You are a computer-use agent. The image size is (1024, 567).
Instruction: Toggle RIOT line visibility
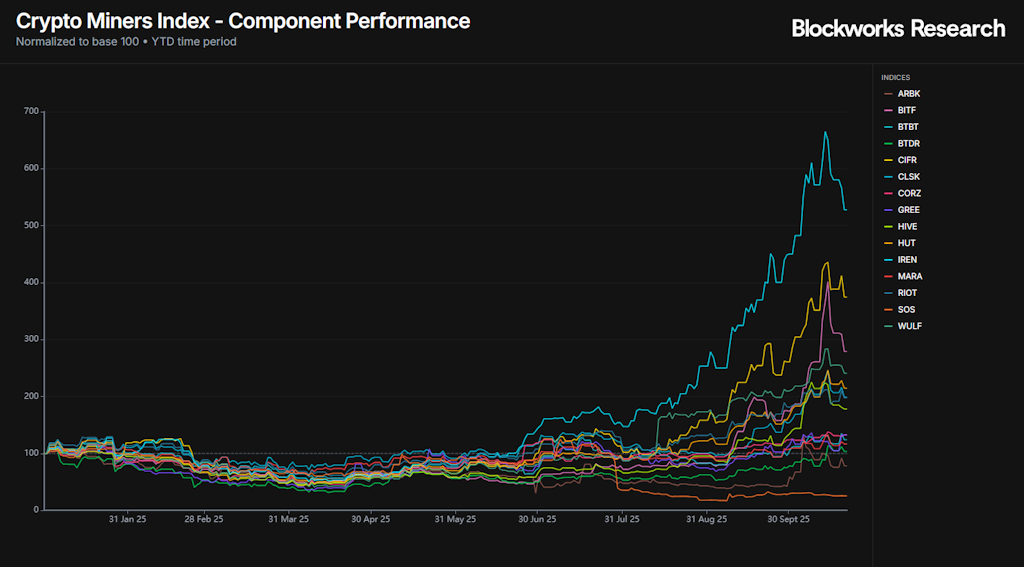tap(907, 293)
